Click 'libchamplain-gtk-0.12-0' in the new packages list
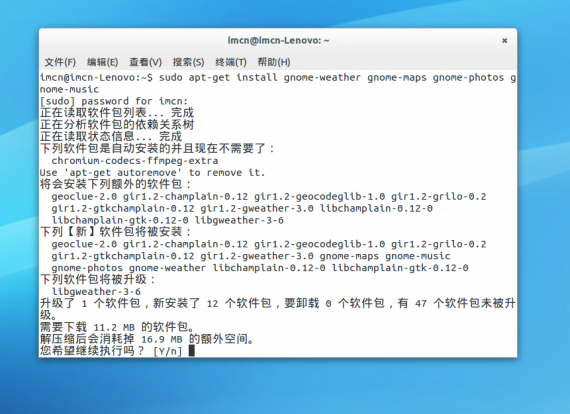The width and height of the screenshot is (570, 414). [x=400, y=268]
